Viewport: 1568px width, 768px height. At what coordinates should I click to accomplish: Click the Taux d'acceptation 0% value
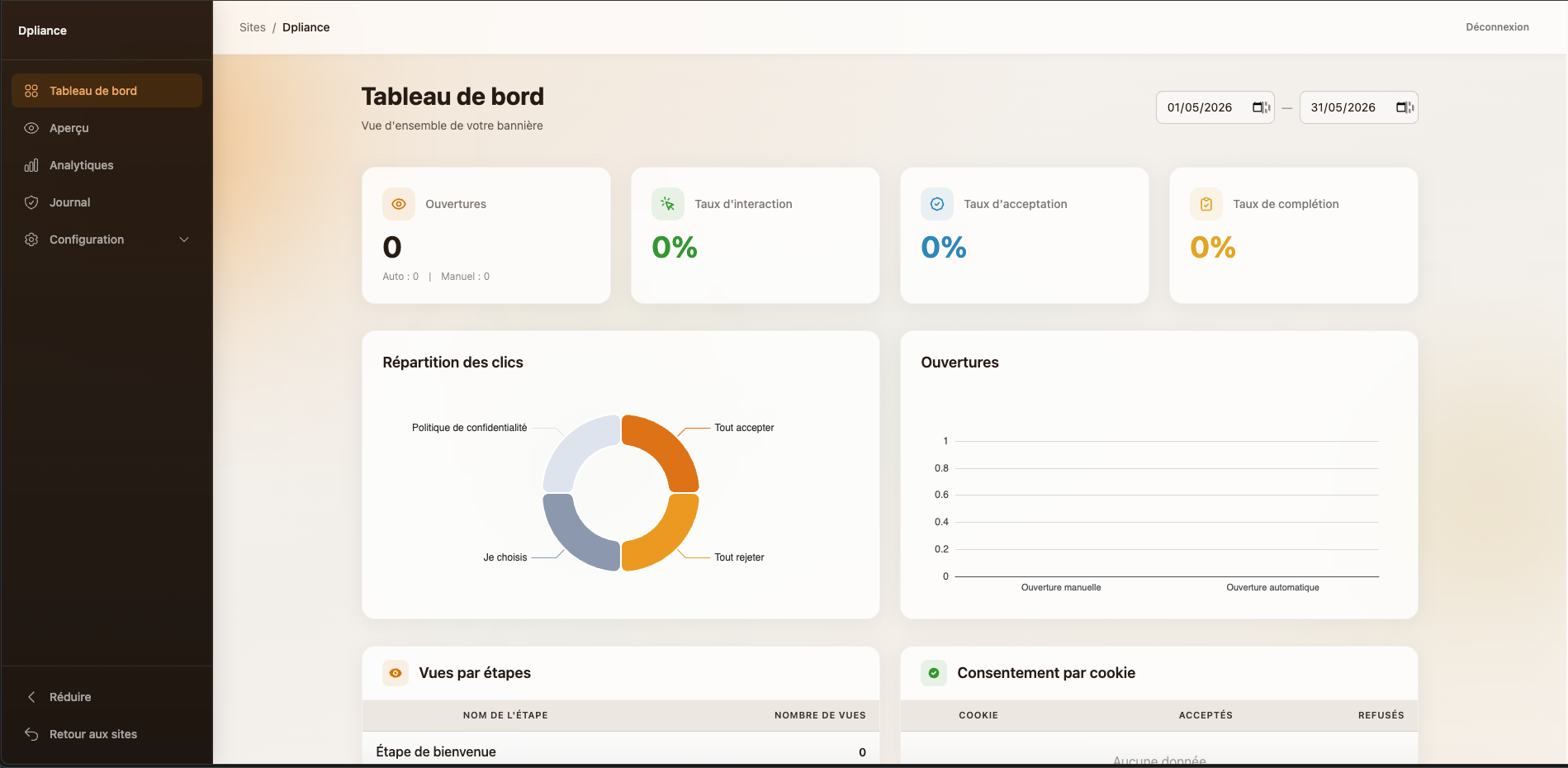[944, 247]
